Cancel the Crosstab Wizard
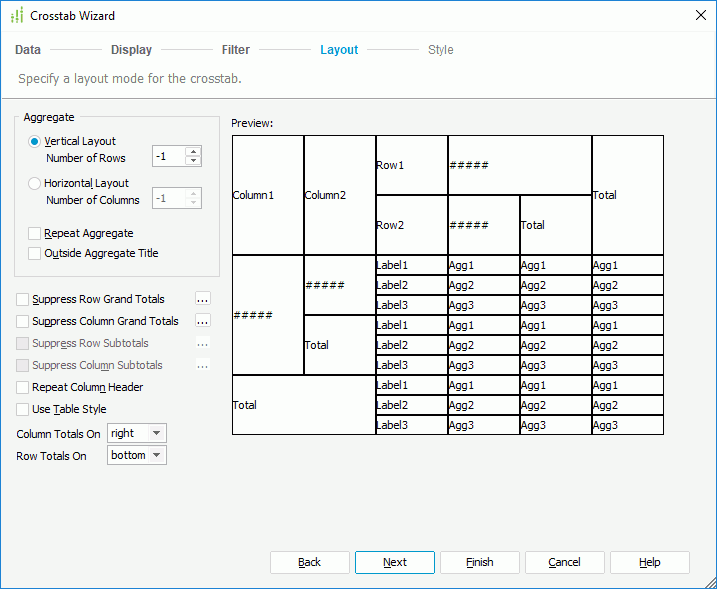 pos(565,562)
